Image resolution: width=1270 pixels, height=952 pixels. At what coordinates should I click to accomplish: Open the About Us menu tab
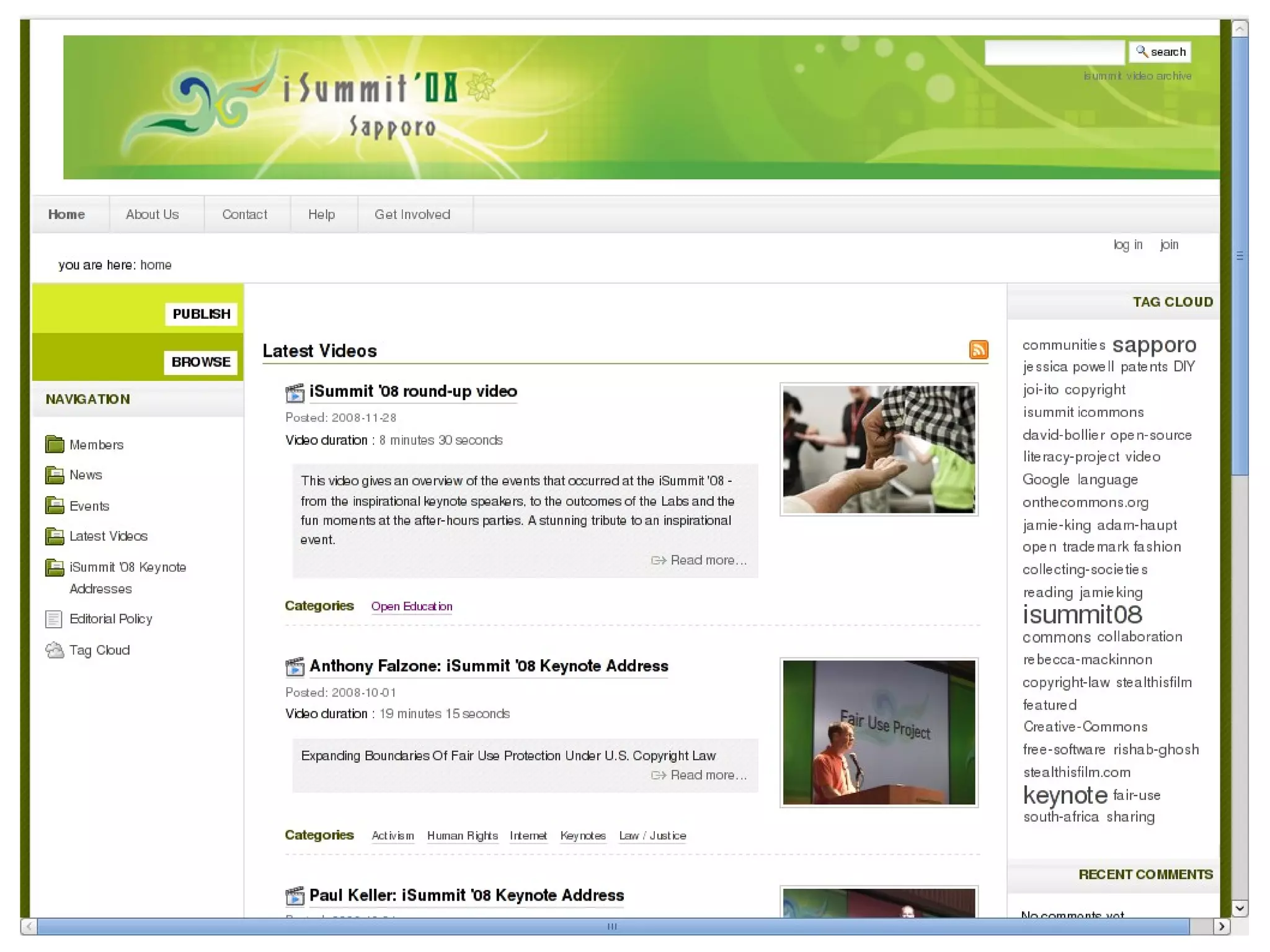pyautogui.click(x=152, y=215)
